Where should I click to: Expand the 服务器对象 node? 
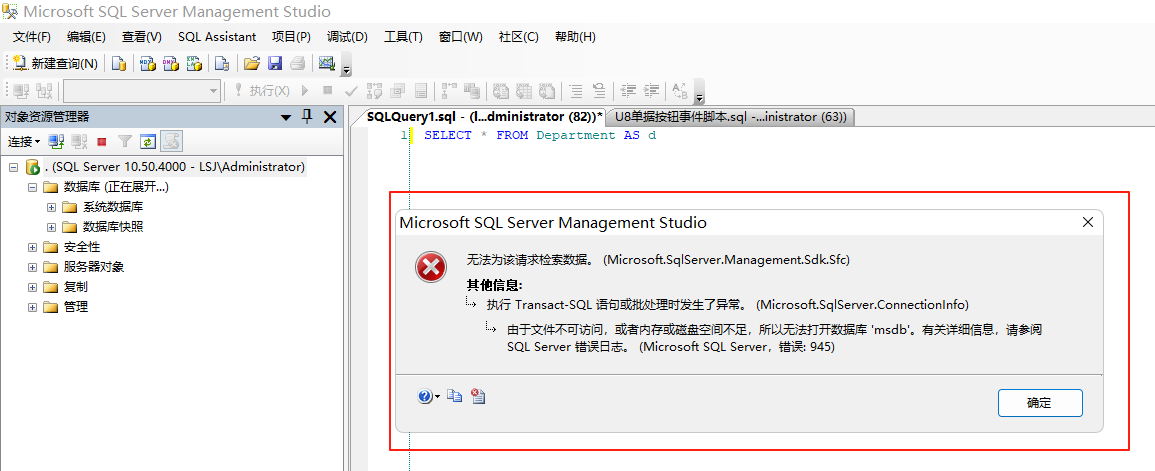[x=32, y=267]
